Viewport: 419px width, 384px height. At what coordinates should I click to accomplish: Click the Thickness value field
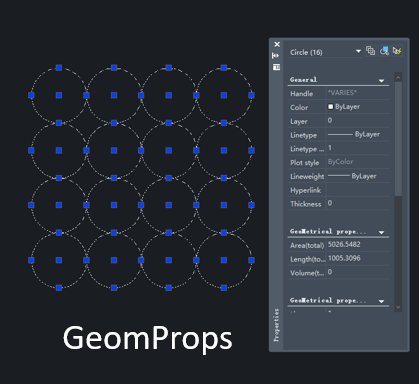(x=357, y=203)
